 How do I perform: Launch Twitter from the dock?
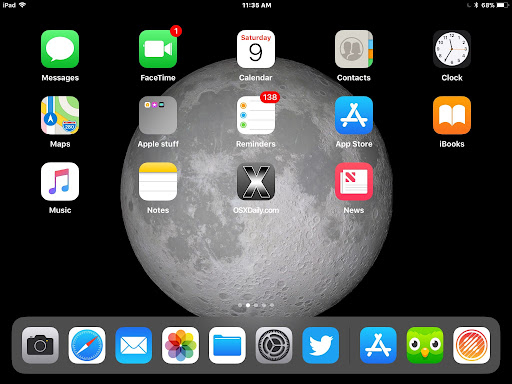click(x=321, y=345)
